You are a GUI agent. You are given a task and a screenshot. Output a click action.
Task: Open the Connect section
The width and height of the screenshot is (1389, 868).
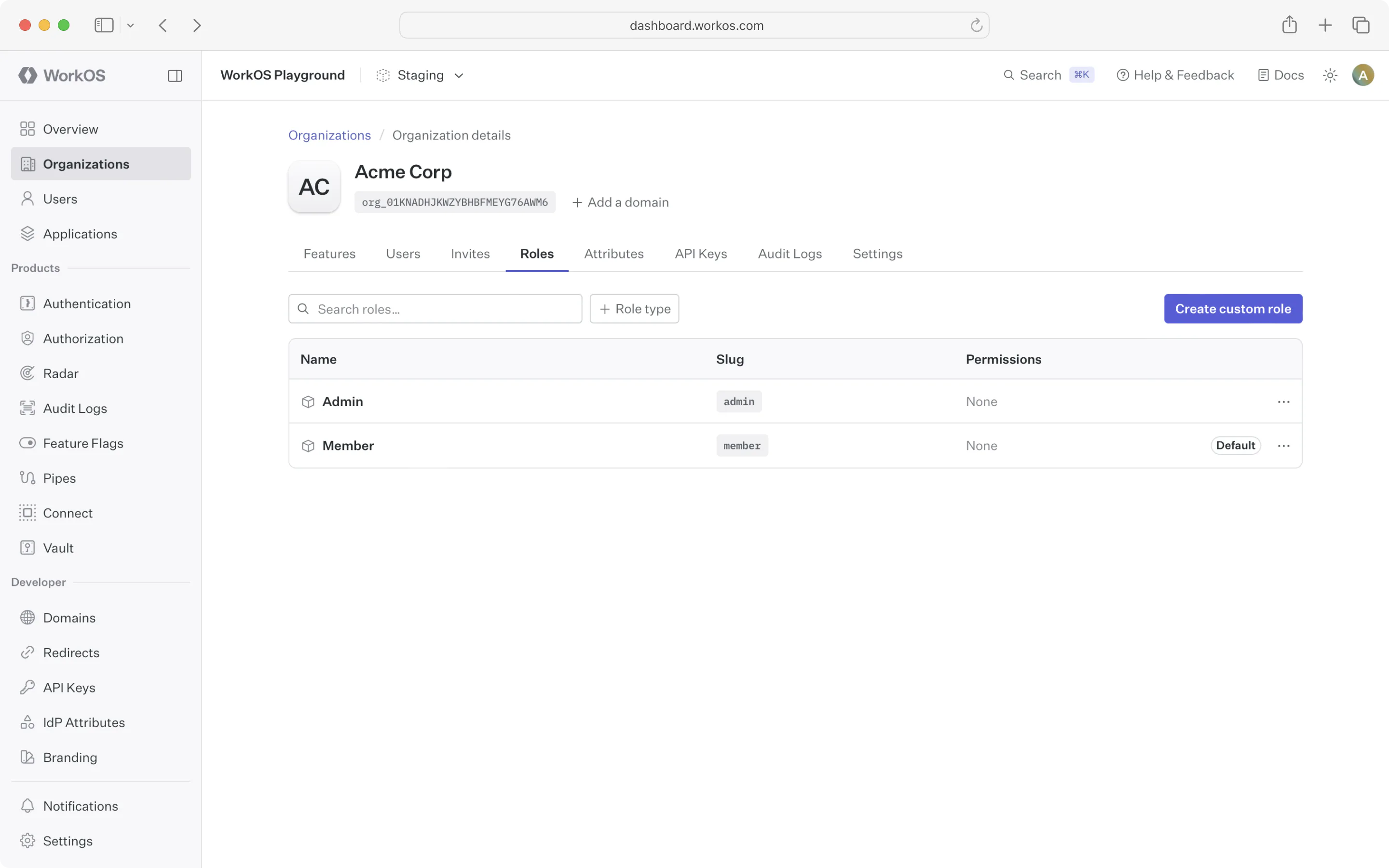(x=67, y=513)
